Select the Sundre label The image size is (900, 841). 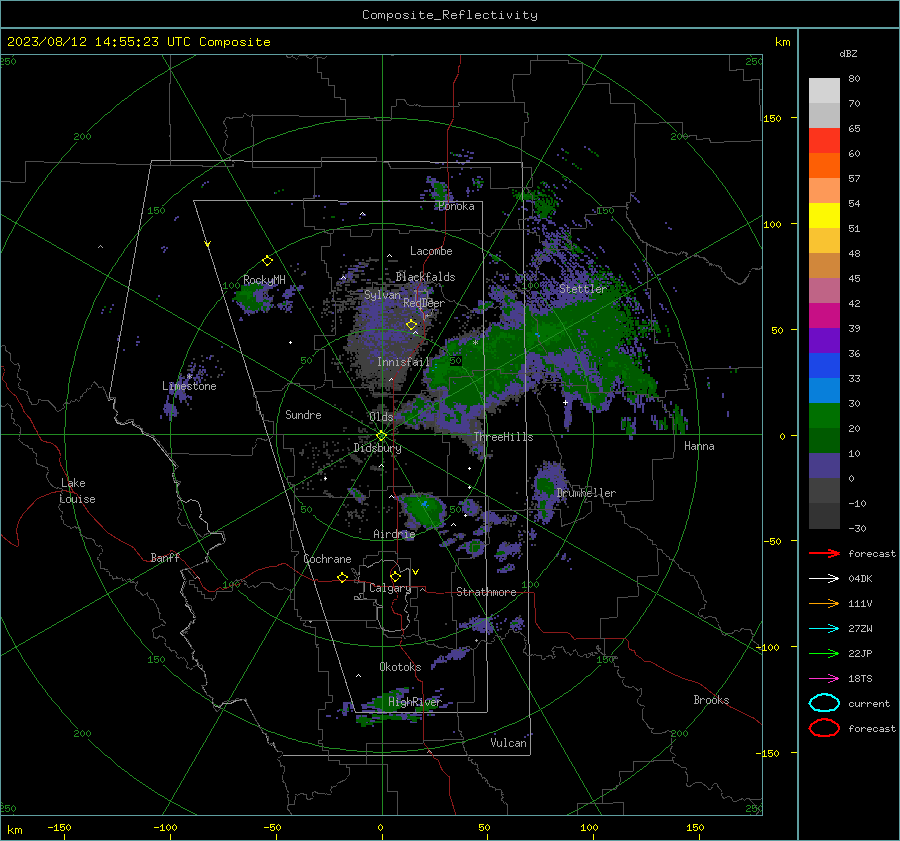point(303,414)
